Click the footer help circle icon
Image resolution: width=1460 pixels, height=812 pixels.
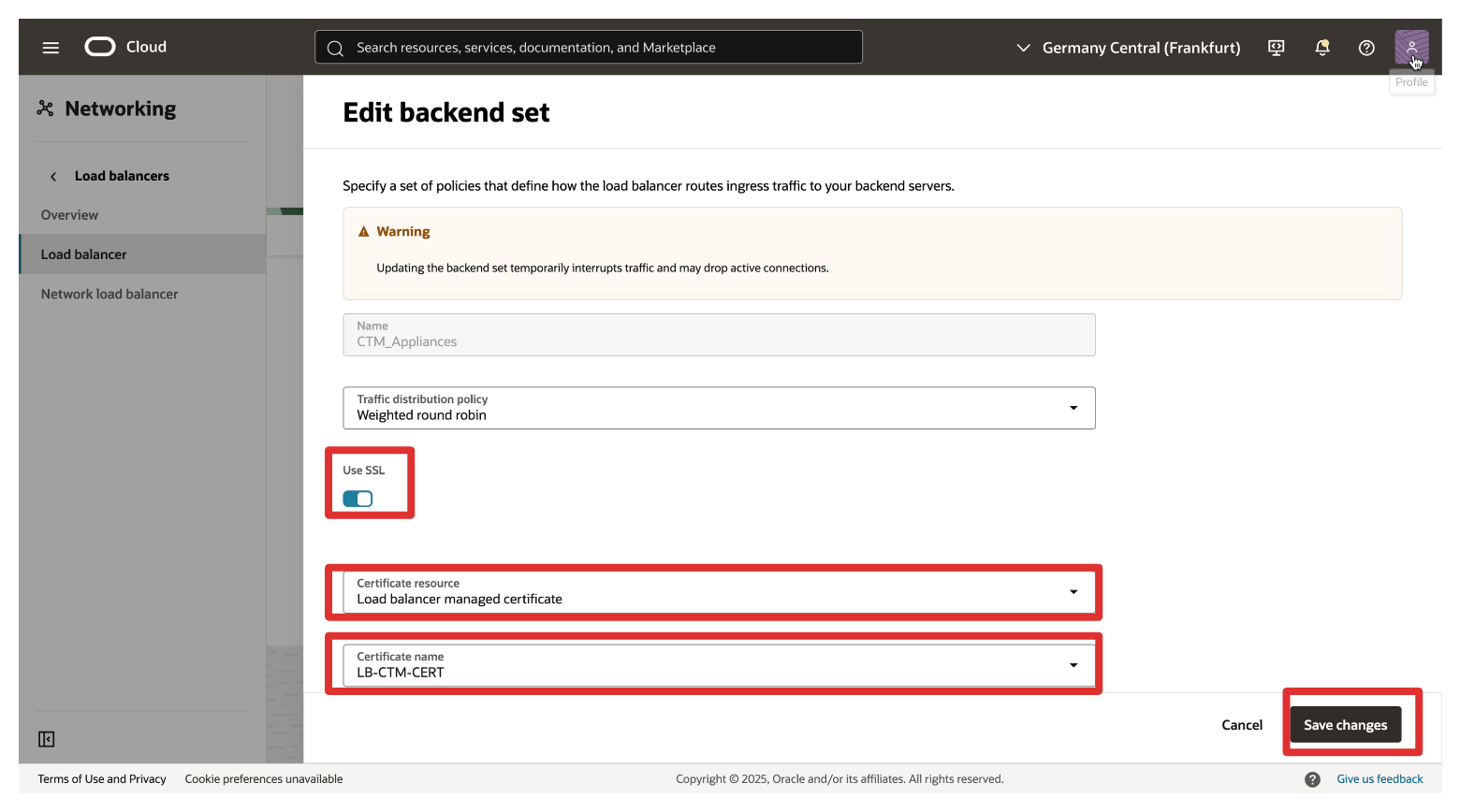point(1312,779)
